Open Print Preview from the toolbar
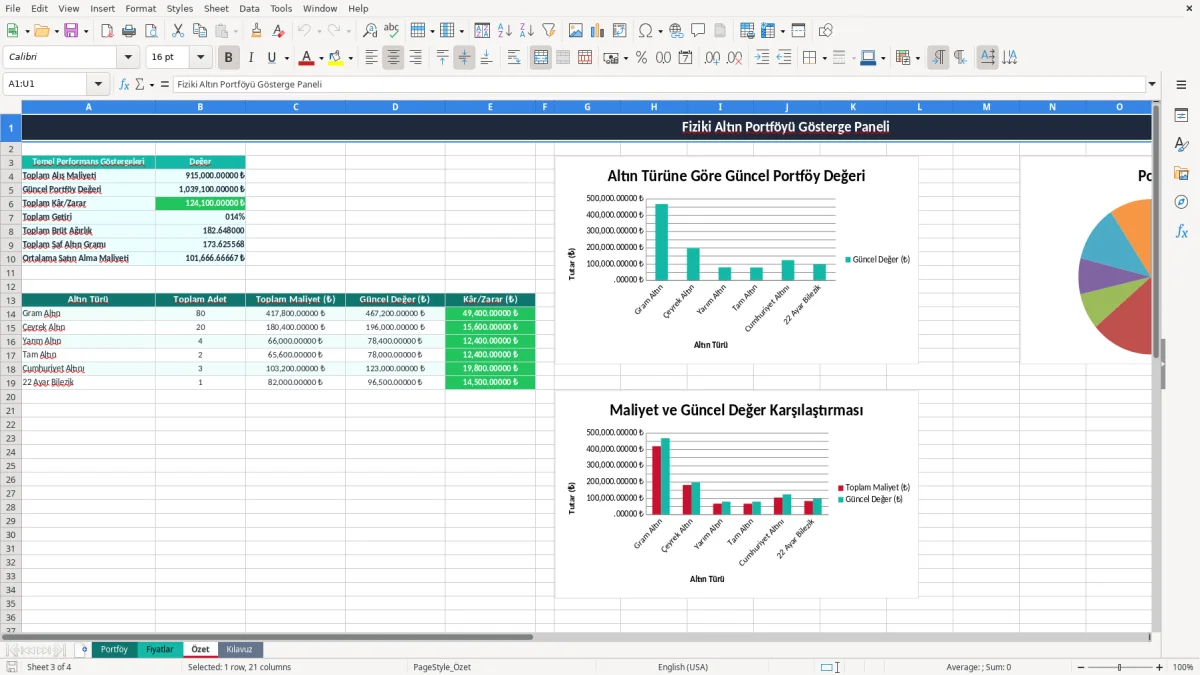The image size is (1200, 675). pos(150,31)
